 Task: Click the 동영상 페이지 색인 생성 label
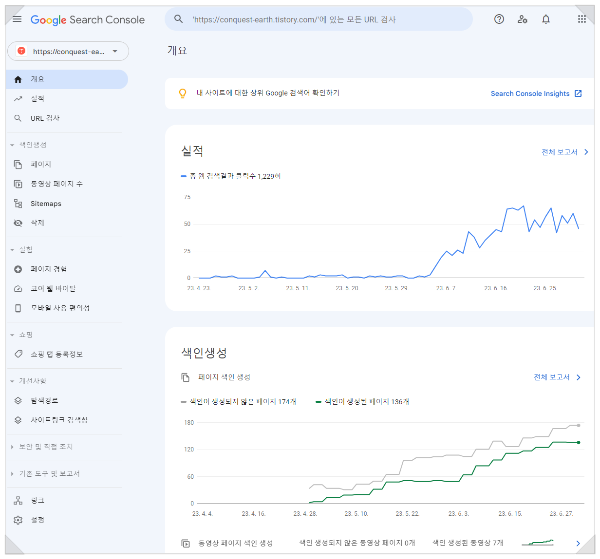tap(235, 543)
